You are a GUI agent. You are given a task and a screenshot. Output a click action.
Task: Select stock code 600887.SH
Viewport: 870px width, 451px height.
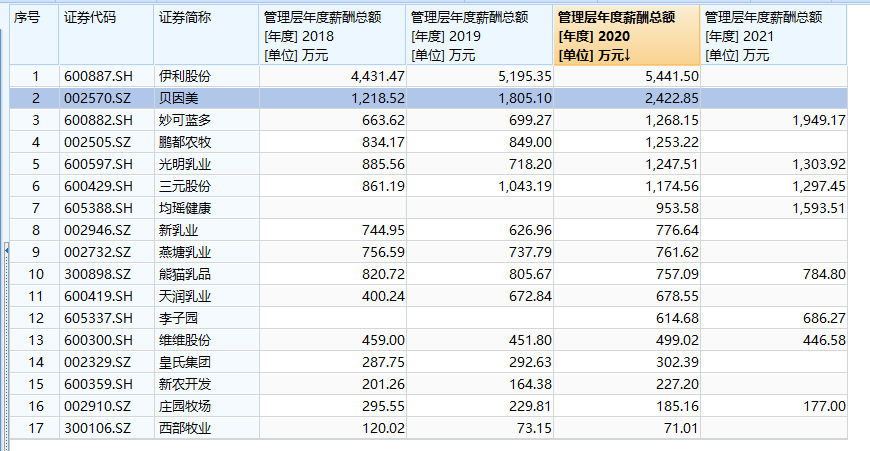[98, 76]
